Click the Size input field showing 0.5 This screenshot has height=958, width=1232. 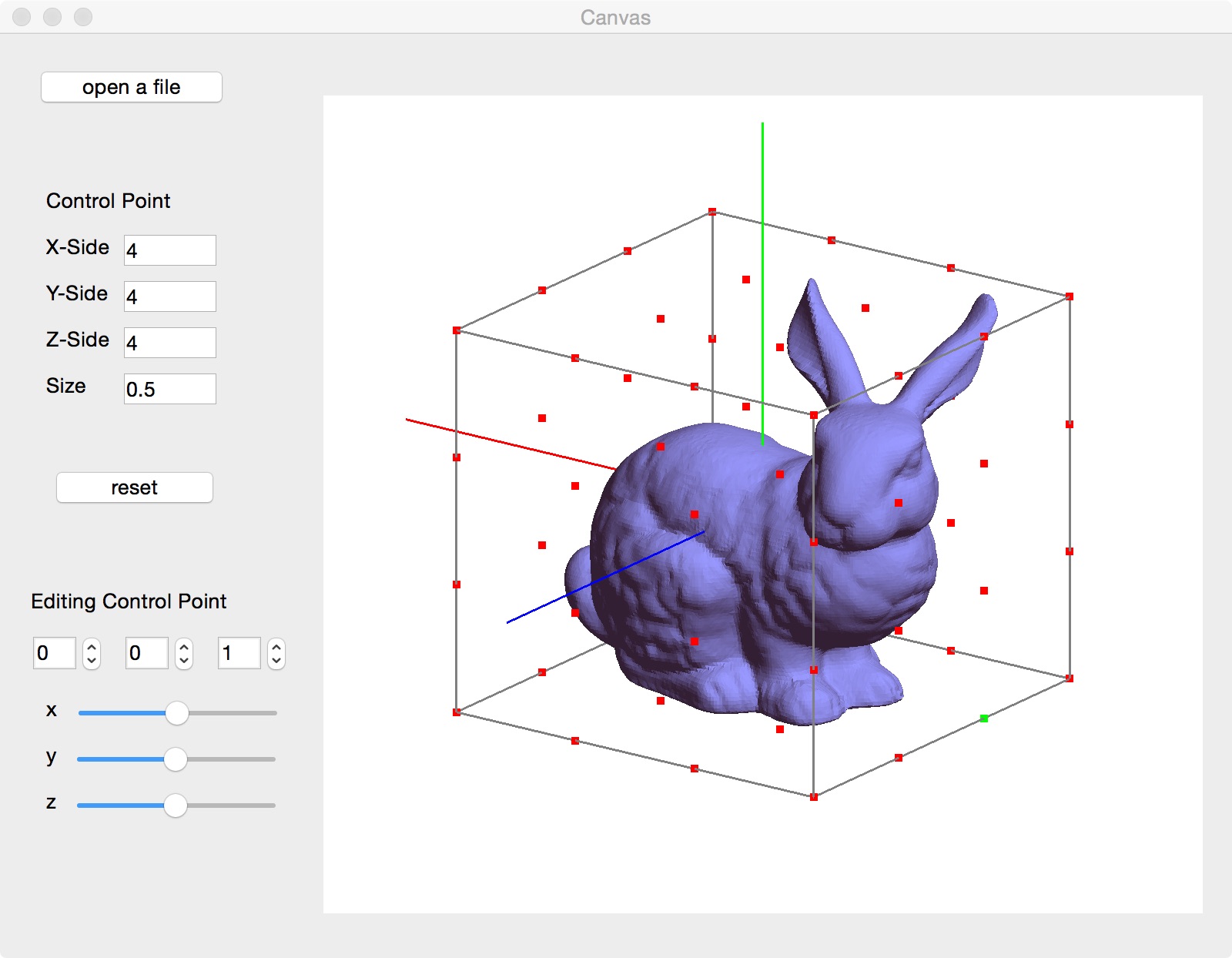click(x=170, y=389)
